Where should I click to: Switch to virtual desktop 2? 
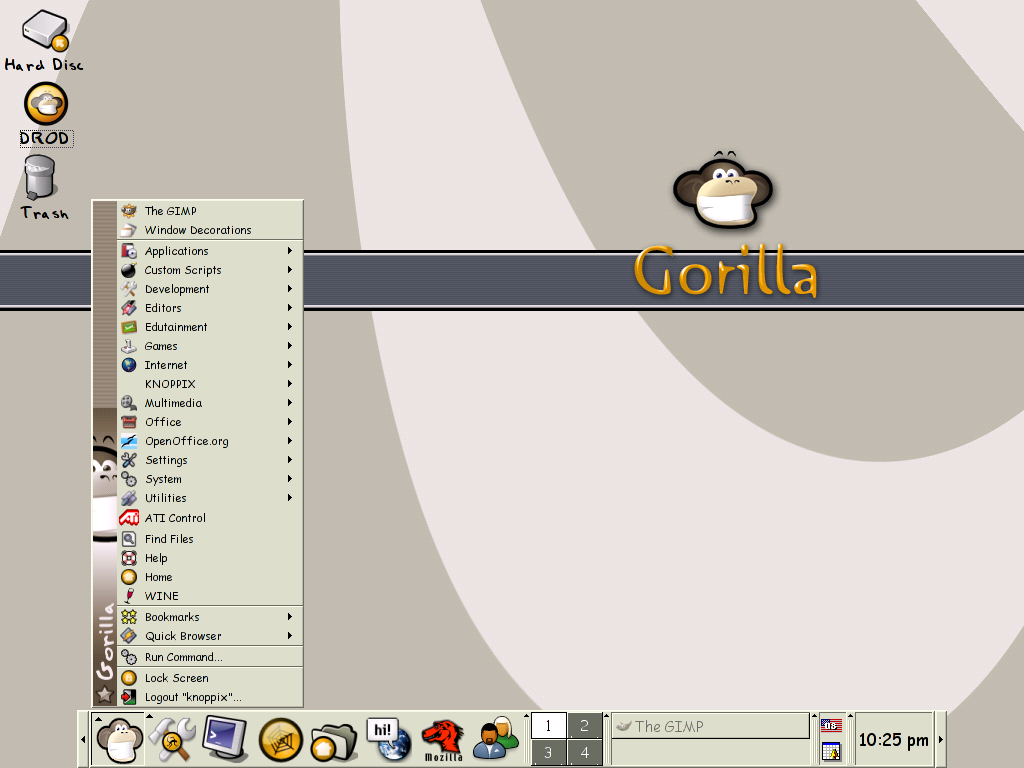click(584, 726)
